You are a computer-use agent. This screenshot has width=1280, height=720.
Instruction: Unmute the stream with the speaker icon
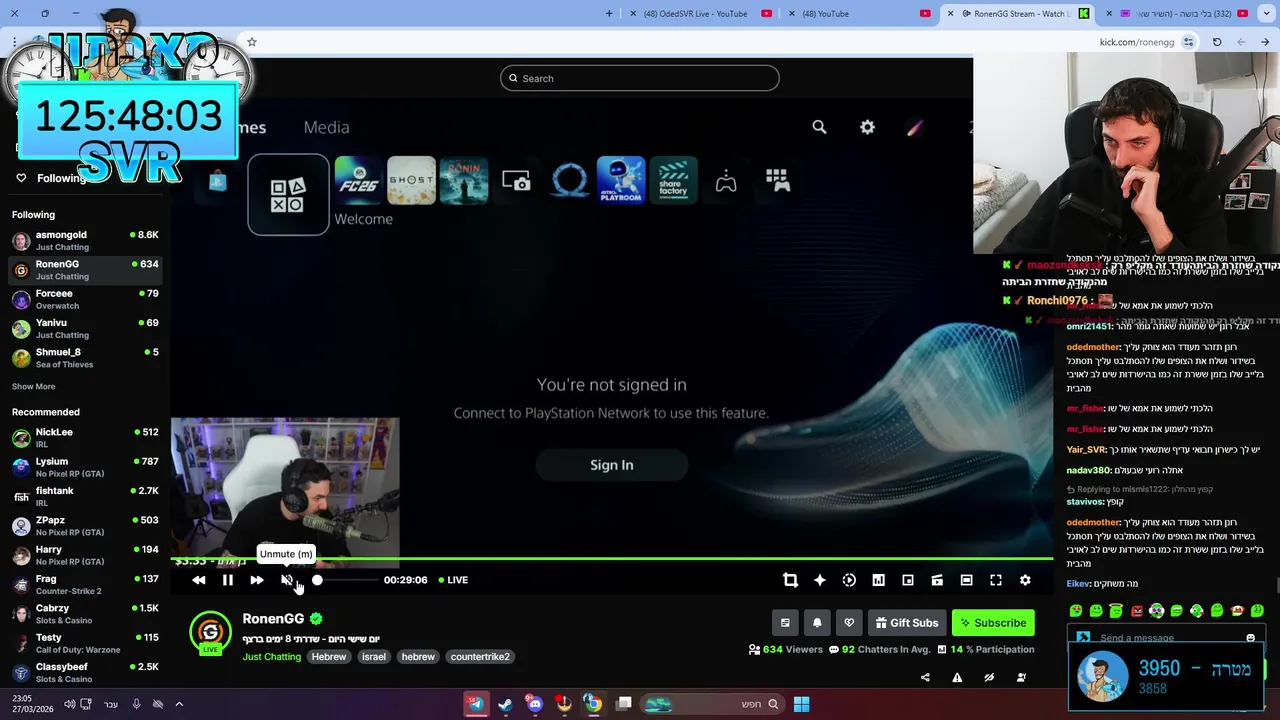click(287, 580)
